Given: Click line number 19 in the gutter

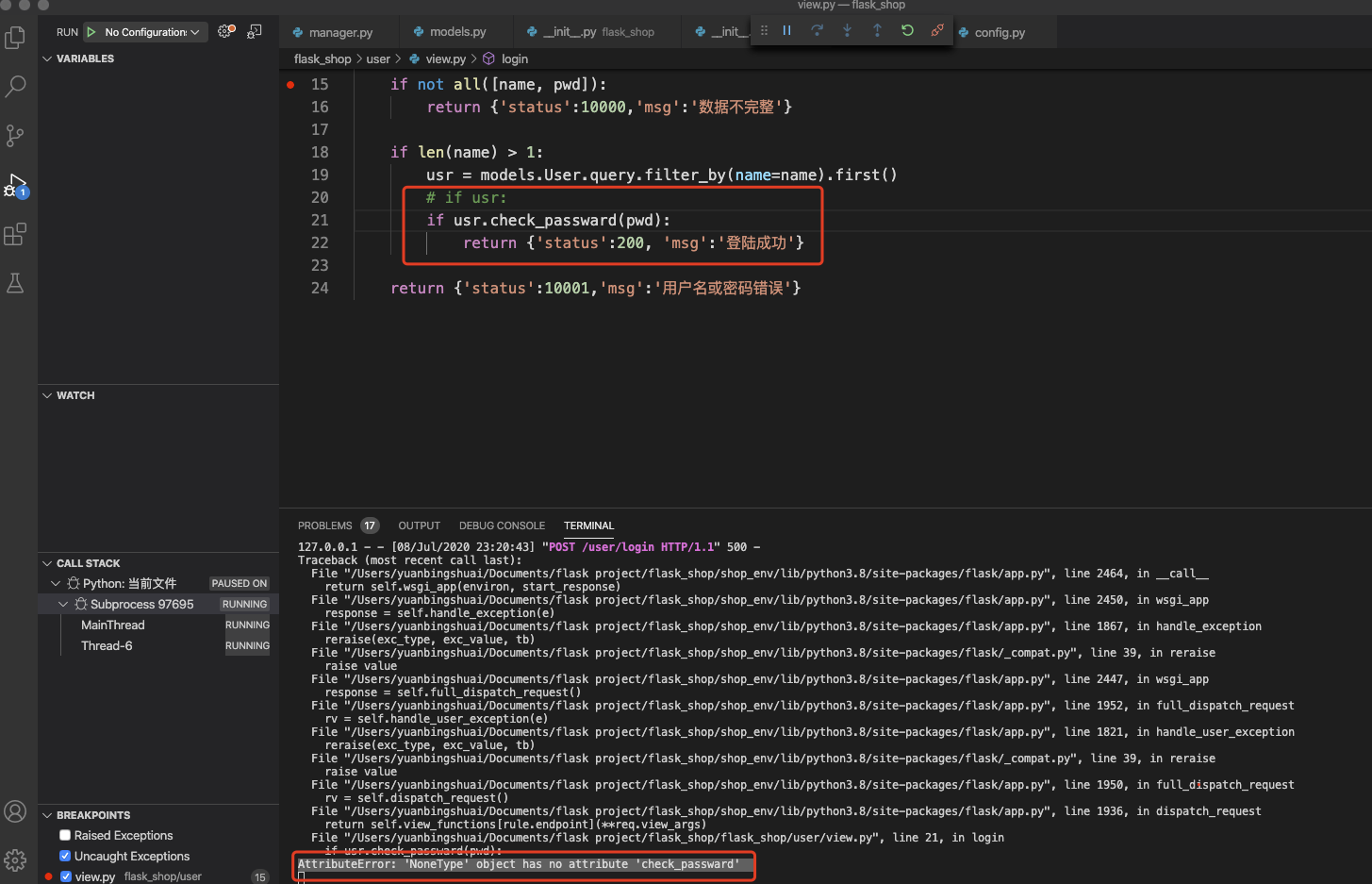Looking at the screenshot, I should (x=320, y=175).
